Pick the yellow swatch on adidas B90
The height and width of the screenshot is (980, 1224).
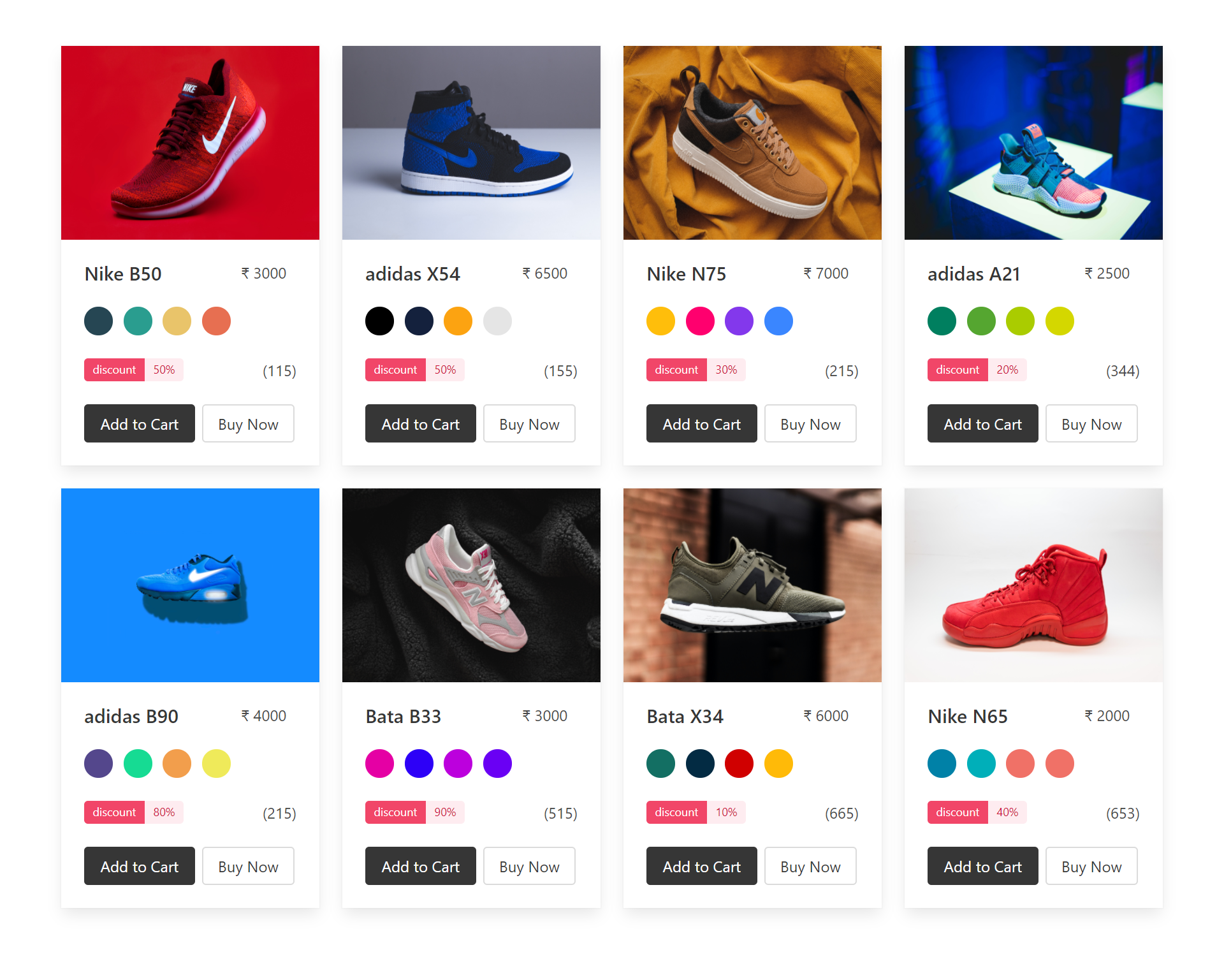click(216, 763)
